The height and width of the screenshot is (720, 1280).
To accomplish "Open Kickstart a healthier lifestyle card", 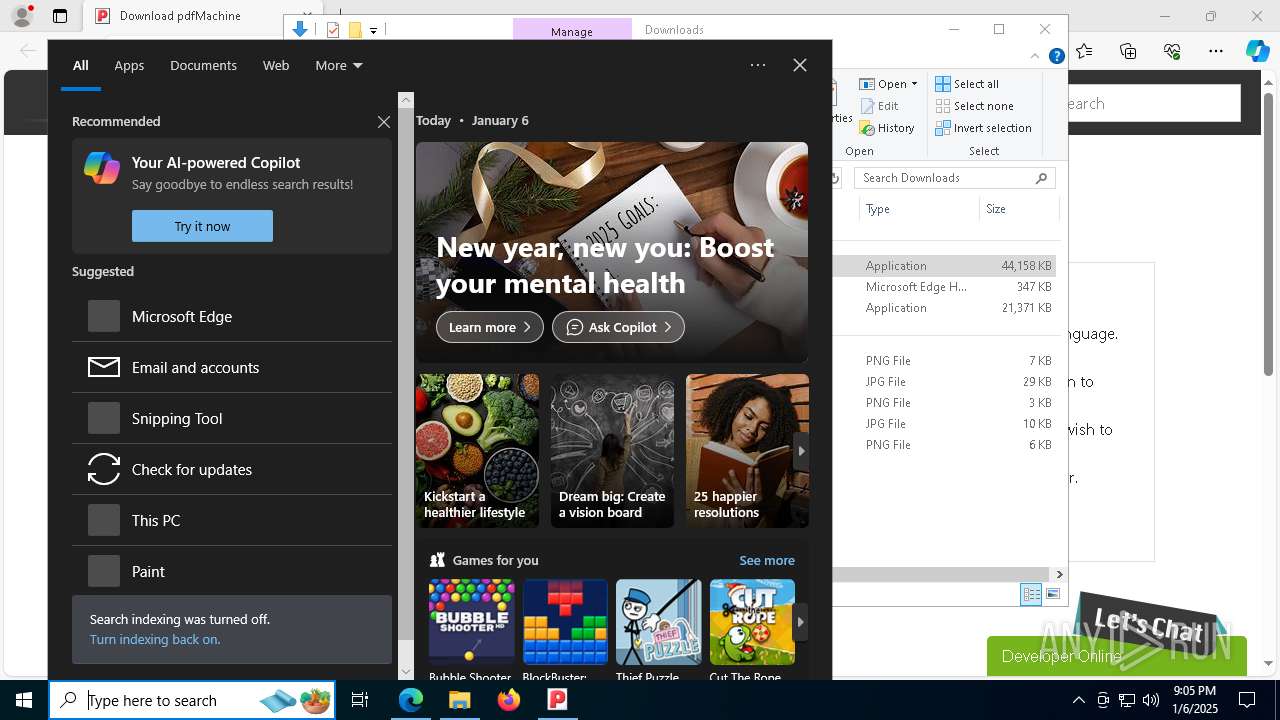I will [478, 451].
